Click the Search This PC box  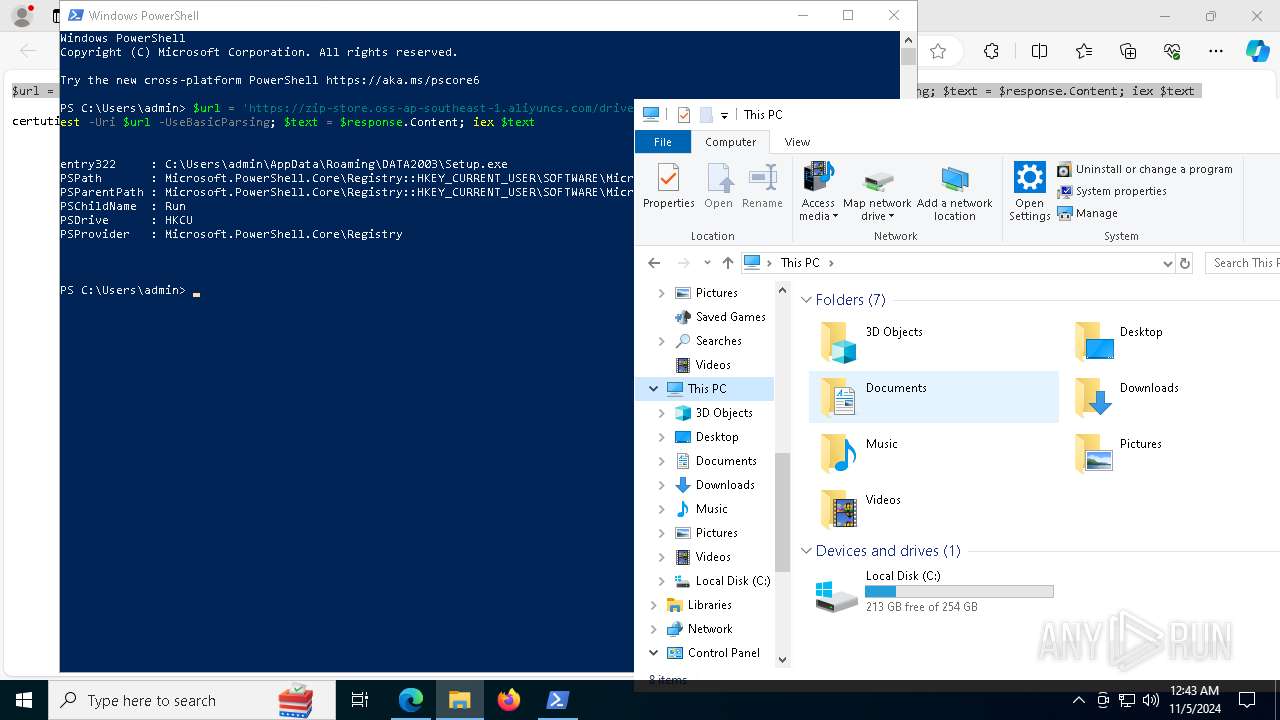click(1243, 263)
